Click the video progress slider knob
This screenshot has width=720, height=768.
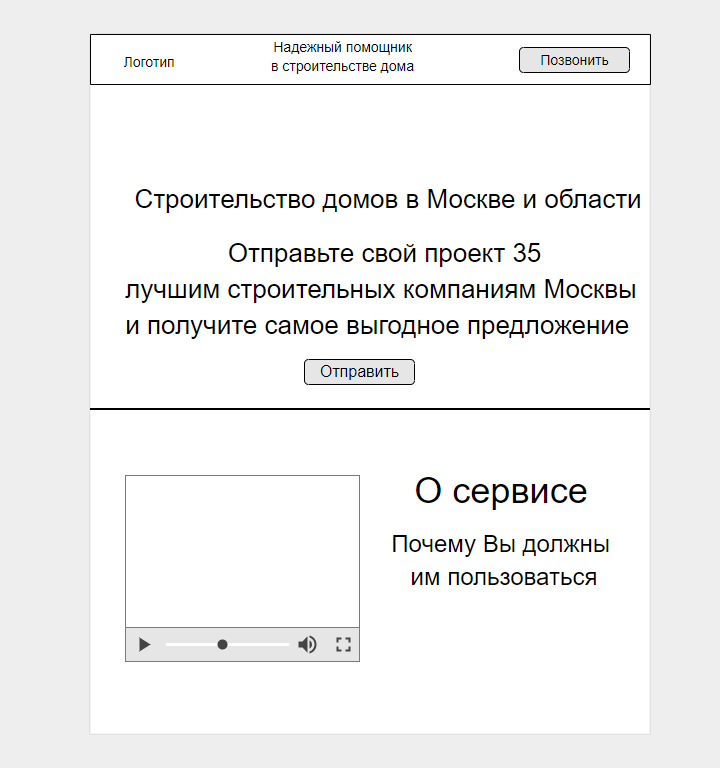222,645
